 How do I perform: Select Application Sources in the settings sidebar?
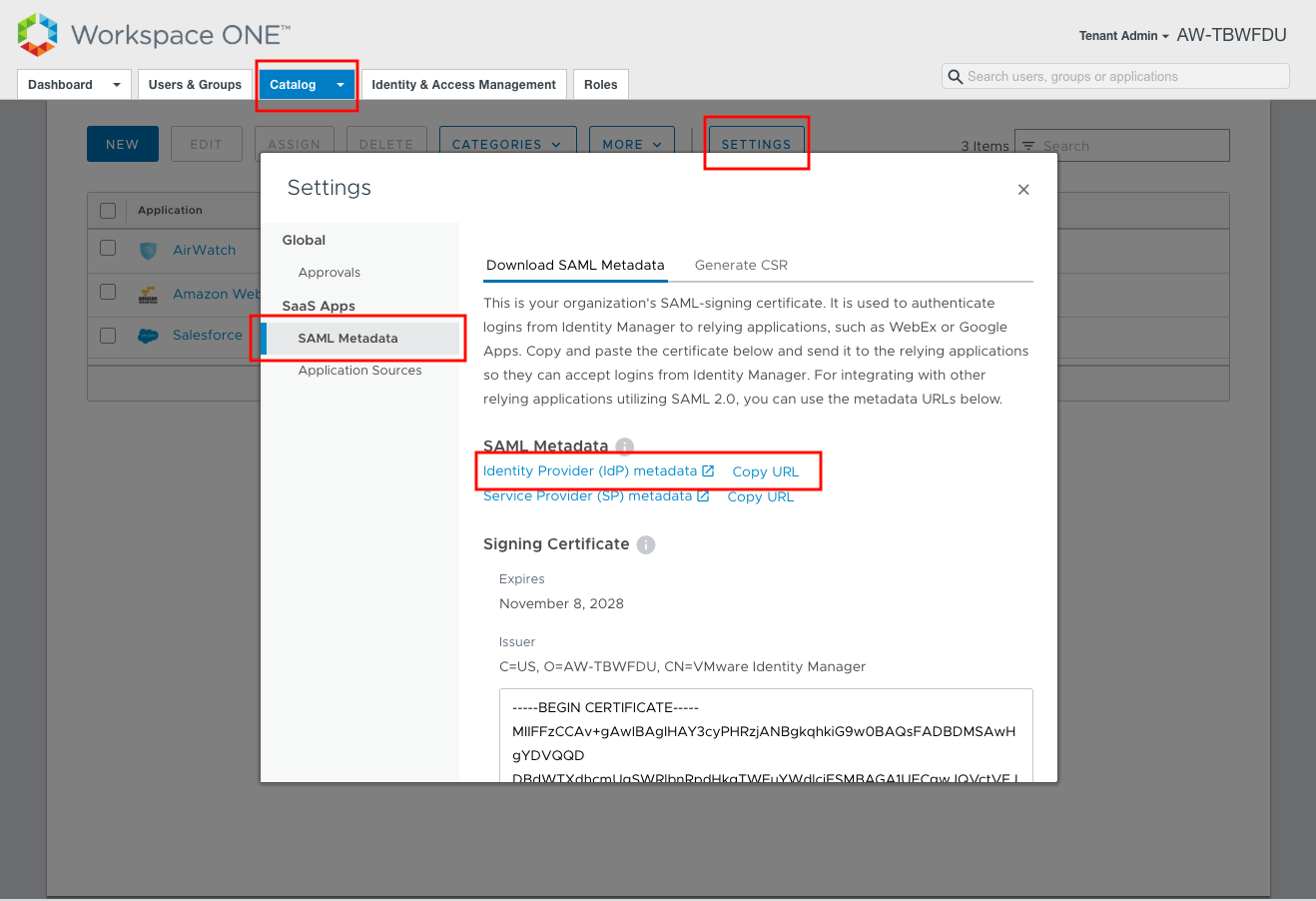click(x=359, y=371)
